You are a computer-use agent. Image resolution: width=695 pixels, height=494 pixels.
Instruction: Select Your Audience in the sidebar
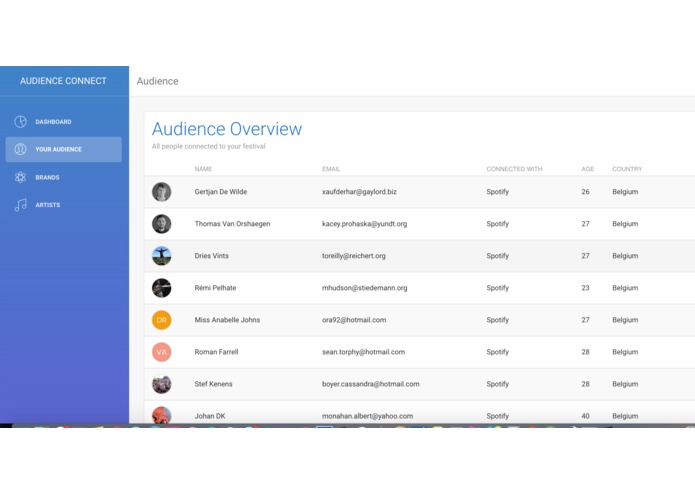click(63, 149)
